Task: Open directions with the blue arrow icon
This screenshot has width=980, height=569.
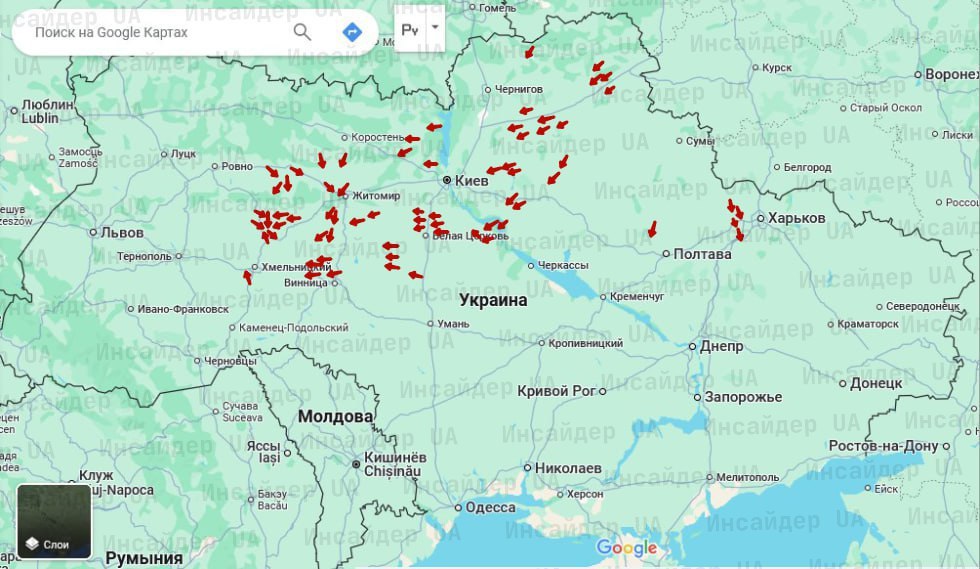Action: [x=351, y=32]
